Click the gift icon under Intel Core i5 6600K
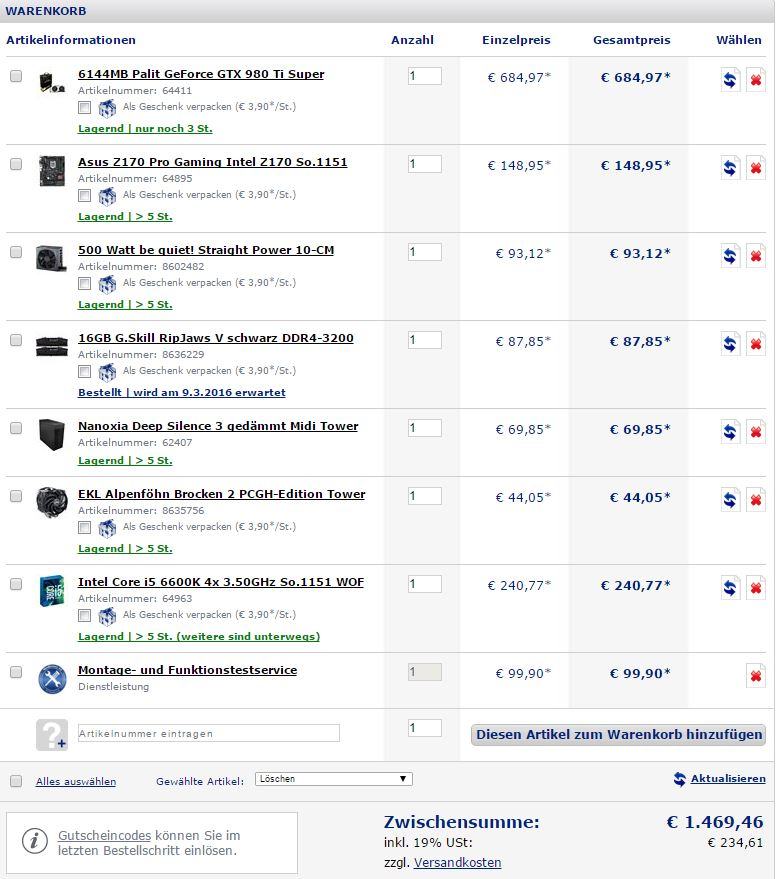This screenshot has height=879, width=776. pos(107,616)
